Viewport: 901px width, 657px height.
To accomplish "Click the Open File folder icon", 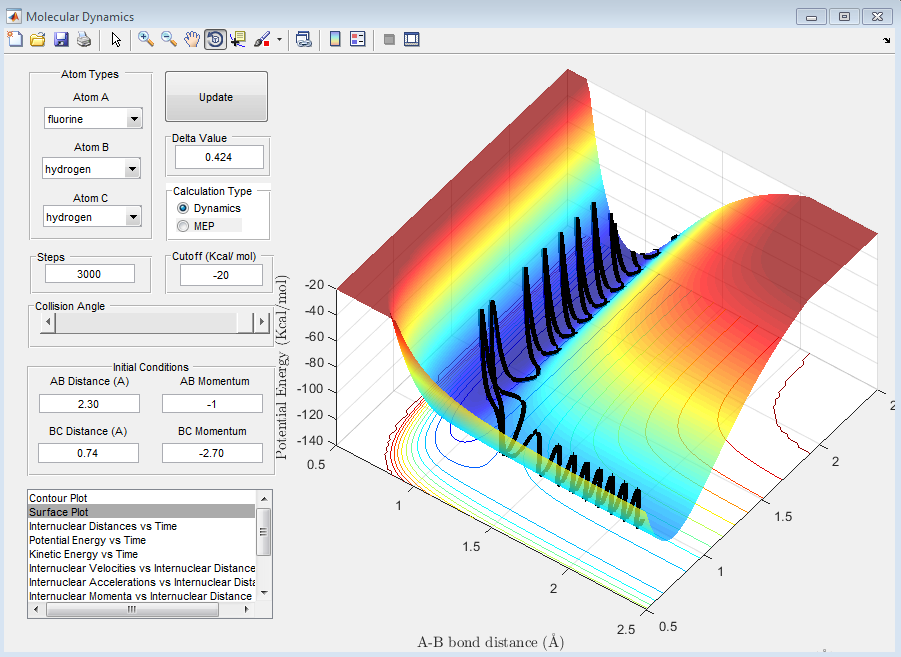I will point(38,39).
